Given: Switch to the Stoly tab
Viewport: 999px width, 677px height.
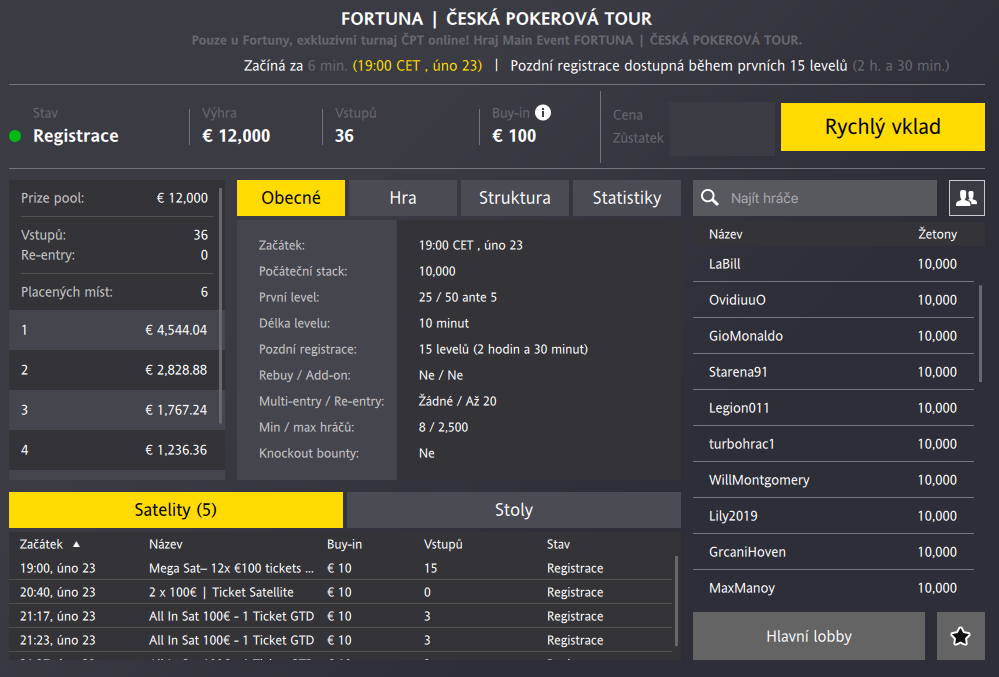Looking at the screenshot, I should (514, 510).
